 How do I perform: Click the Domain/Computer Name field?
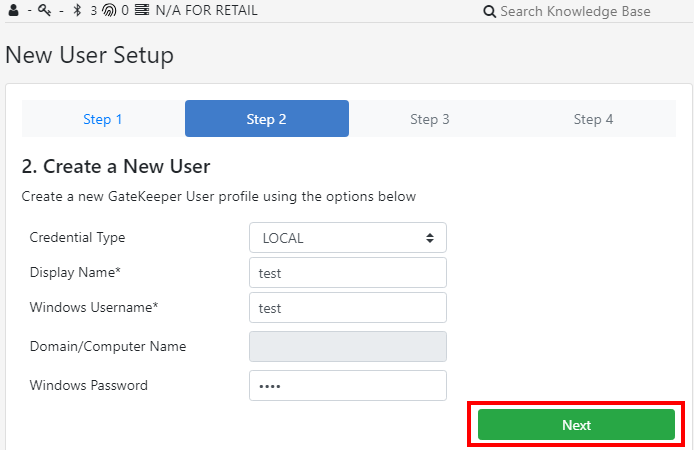click(347, 346)
